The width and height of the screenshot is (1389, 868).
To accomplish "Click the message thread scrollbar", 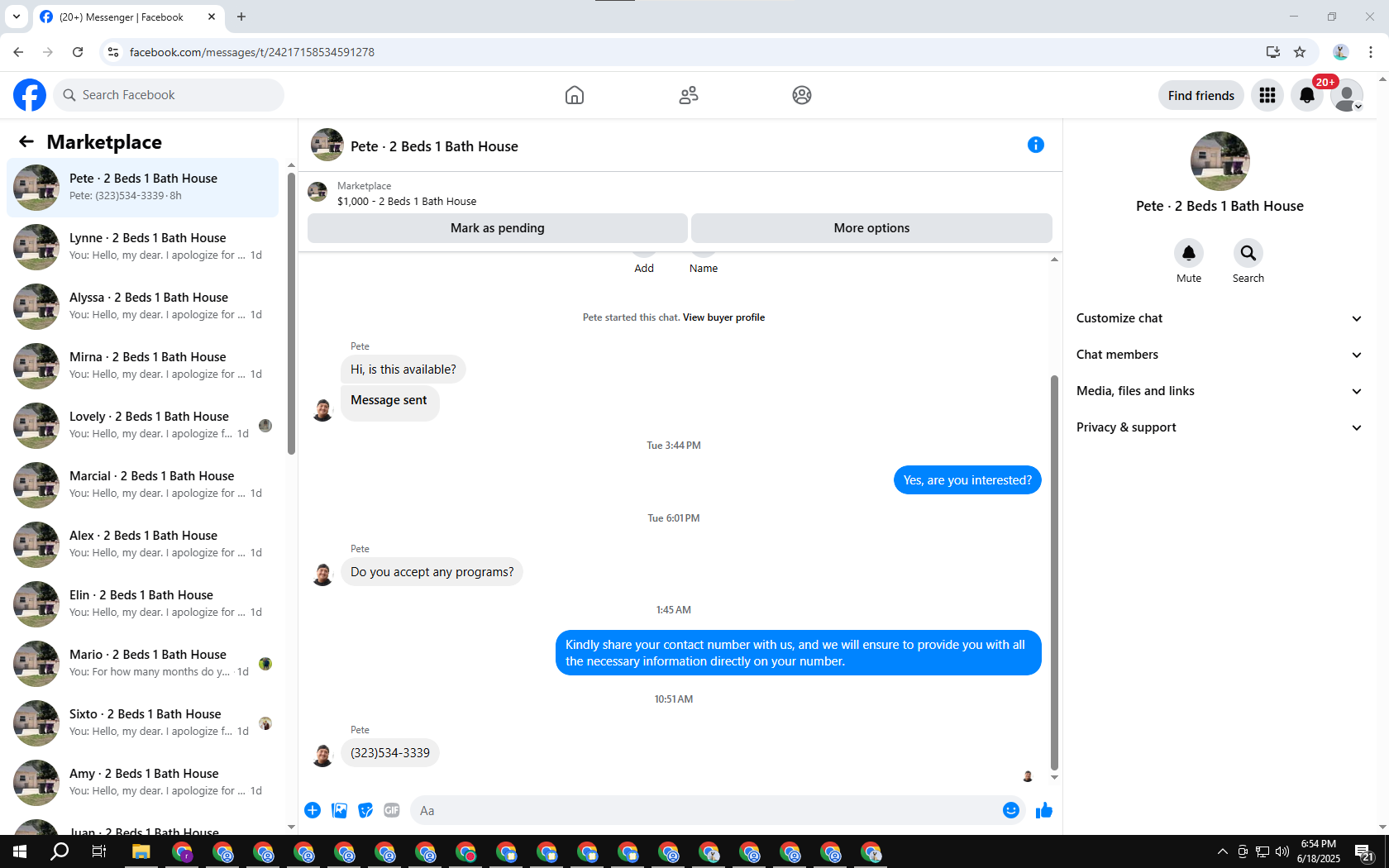I will coord(1054,572).
